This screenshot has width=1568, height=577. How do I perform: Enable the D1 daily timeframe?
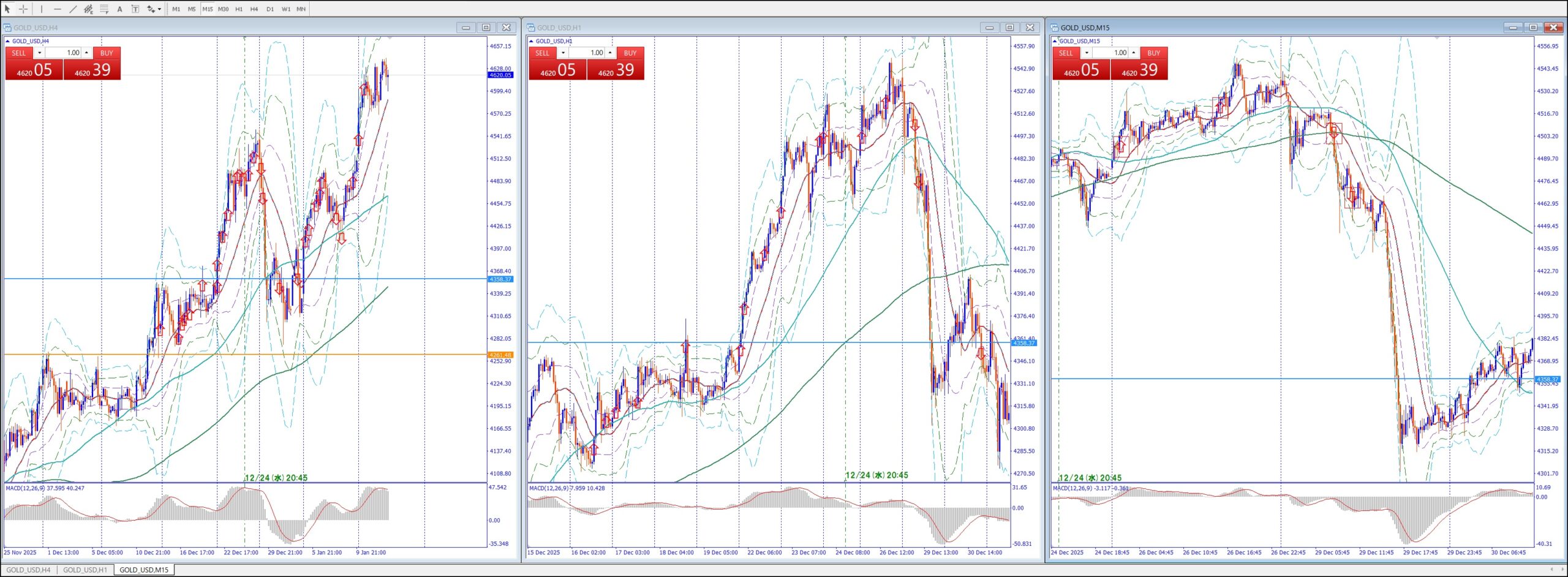coord(270,9)
